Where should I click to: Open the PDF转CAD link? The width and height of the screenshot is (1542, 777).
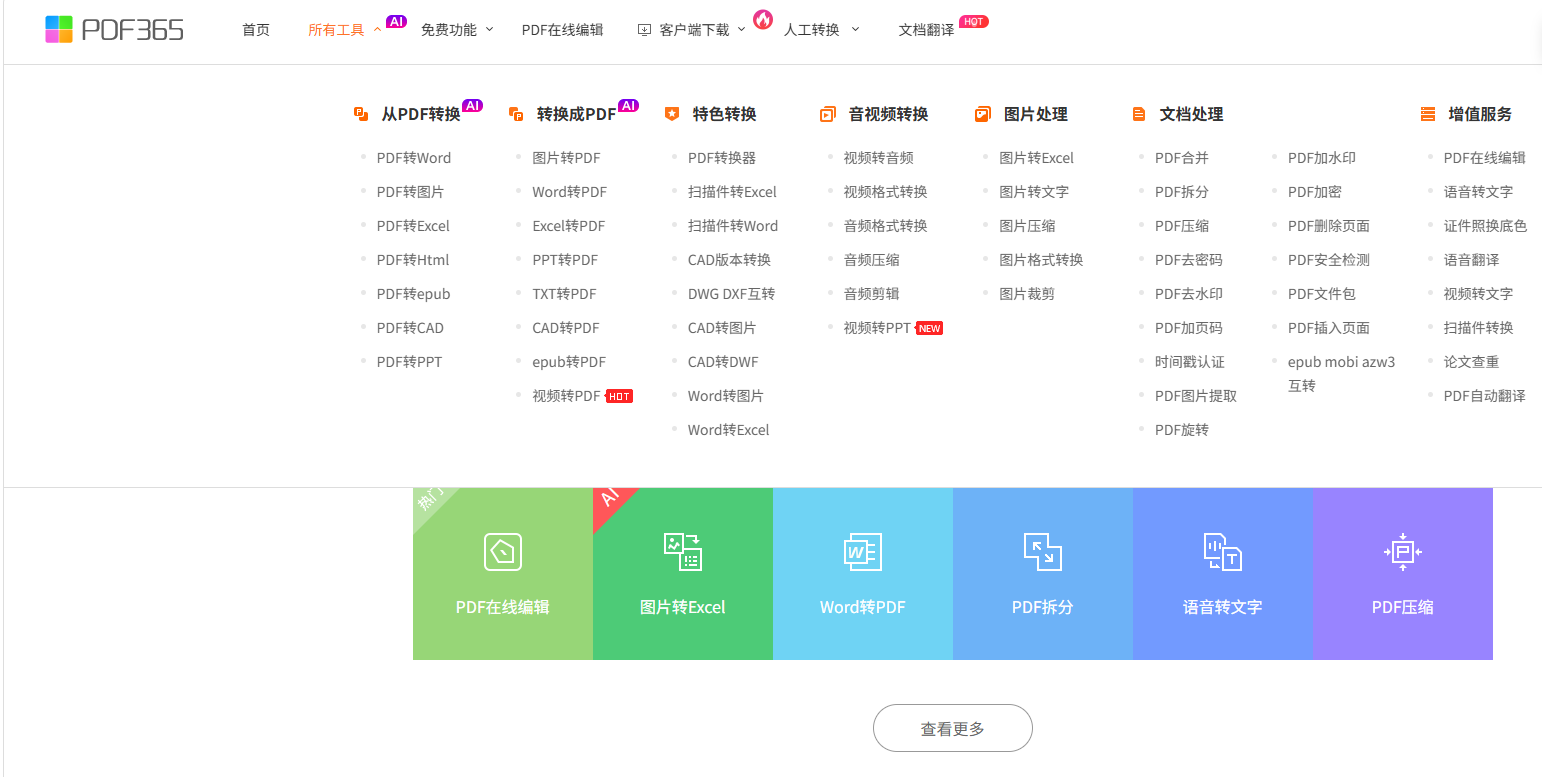tap(410, 328)
